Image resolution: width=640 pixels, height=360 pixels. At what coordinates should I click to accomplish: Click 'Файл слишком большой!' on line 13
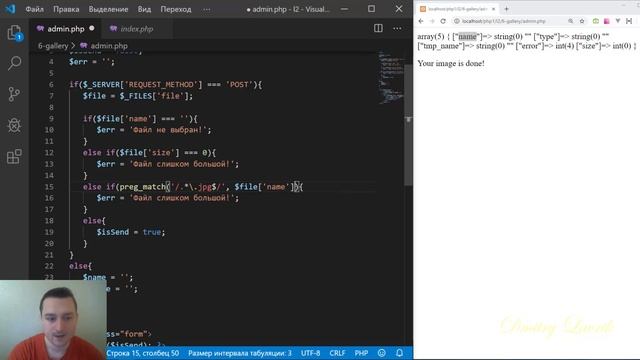click(182, 164)
